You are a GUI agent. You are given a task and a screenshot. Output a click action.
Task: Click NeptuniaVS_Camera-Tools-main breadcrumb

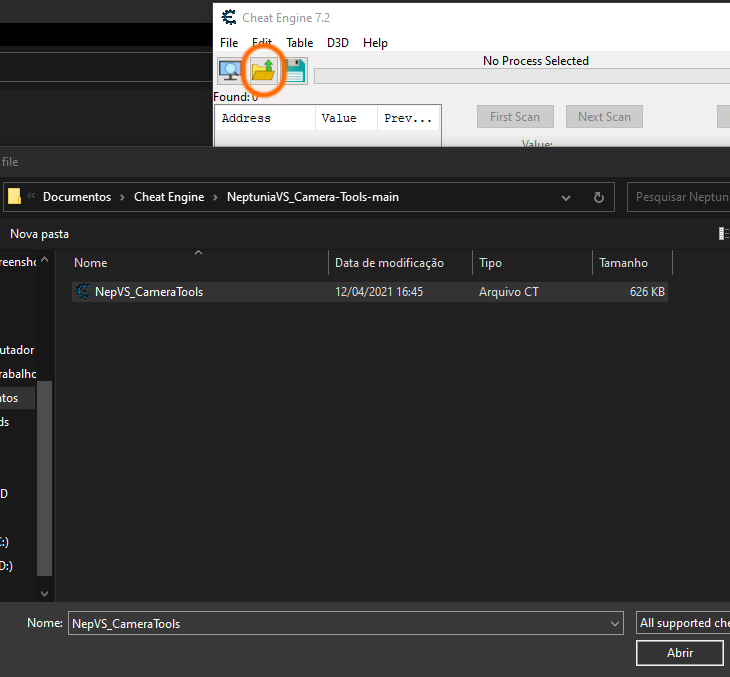[313, 197]
